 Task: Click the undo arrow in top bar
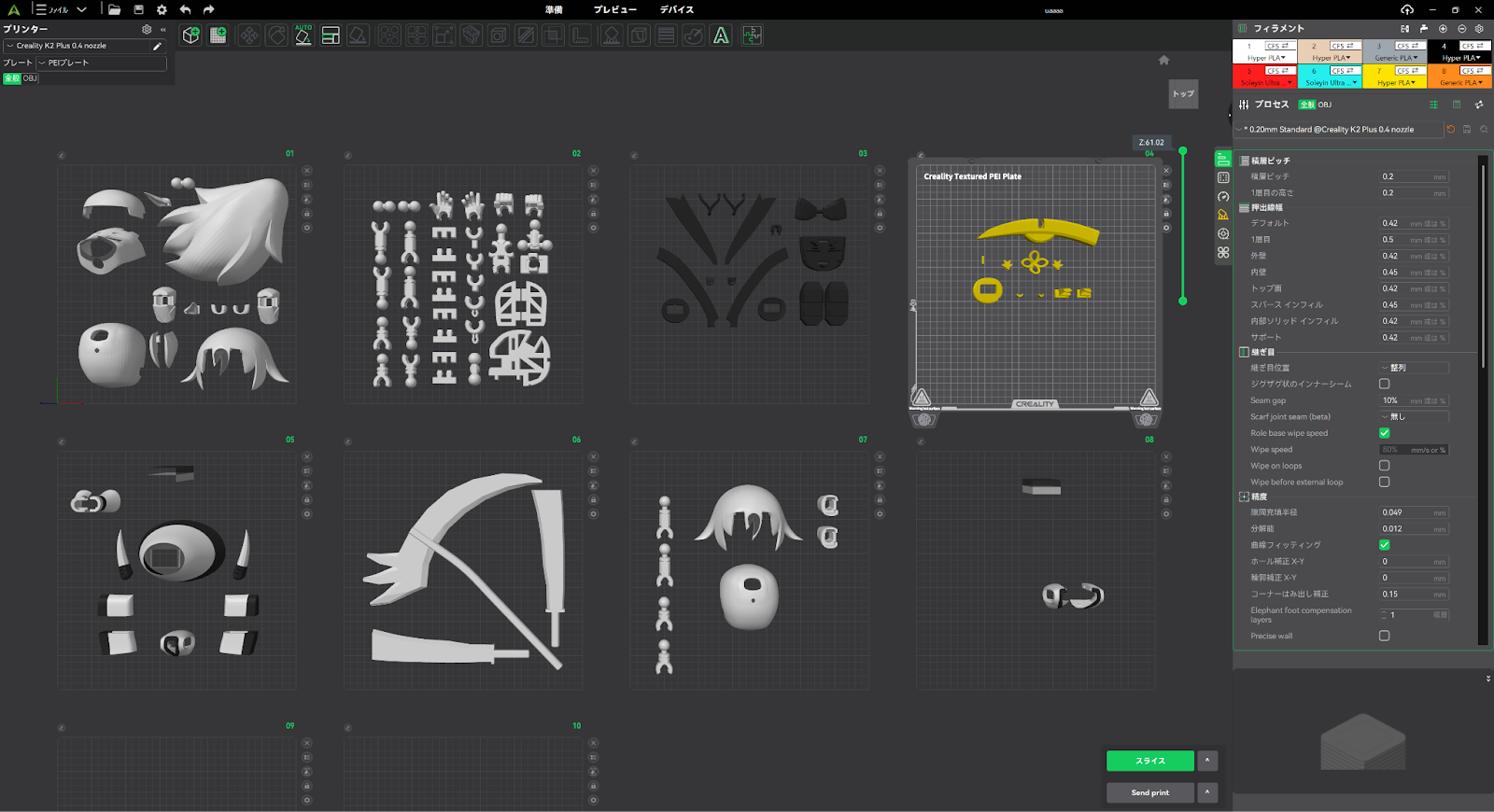point(185,9)
